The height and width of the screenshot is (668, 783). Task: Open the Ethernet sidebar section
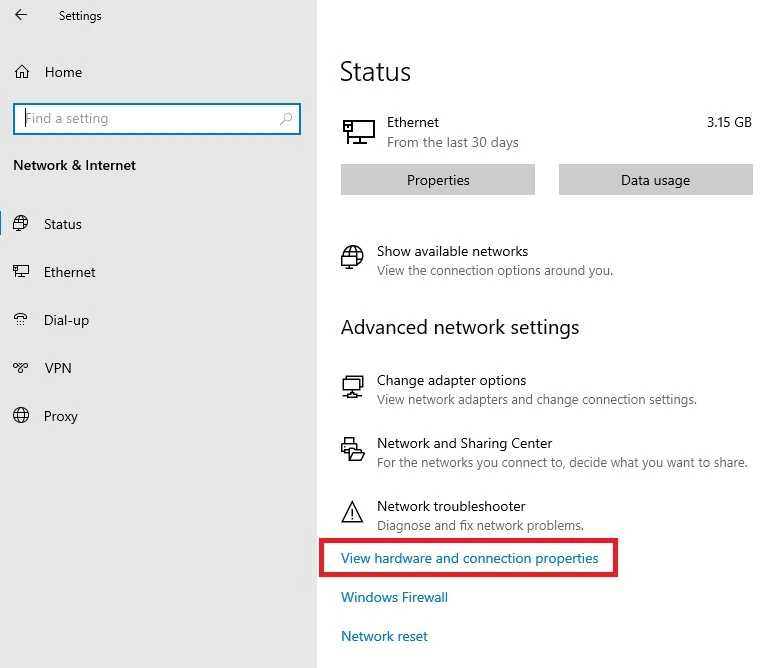(69, 272)
